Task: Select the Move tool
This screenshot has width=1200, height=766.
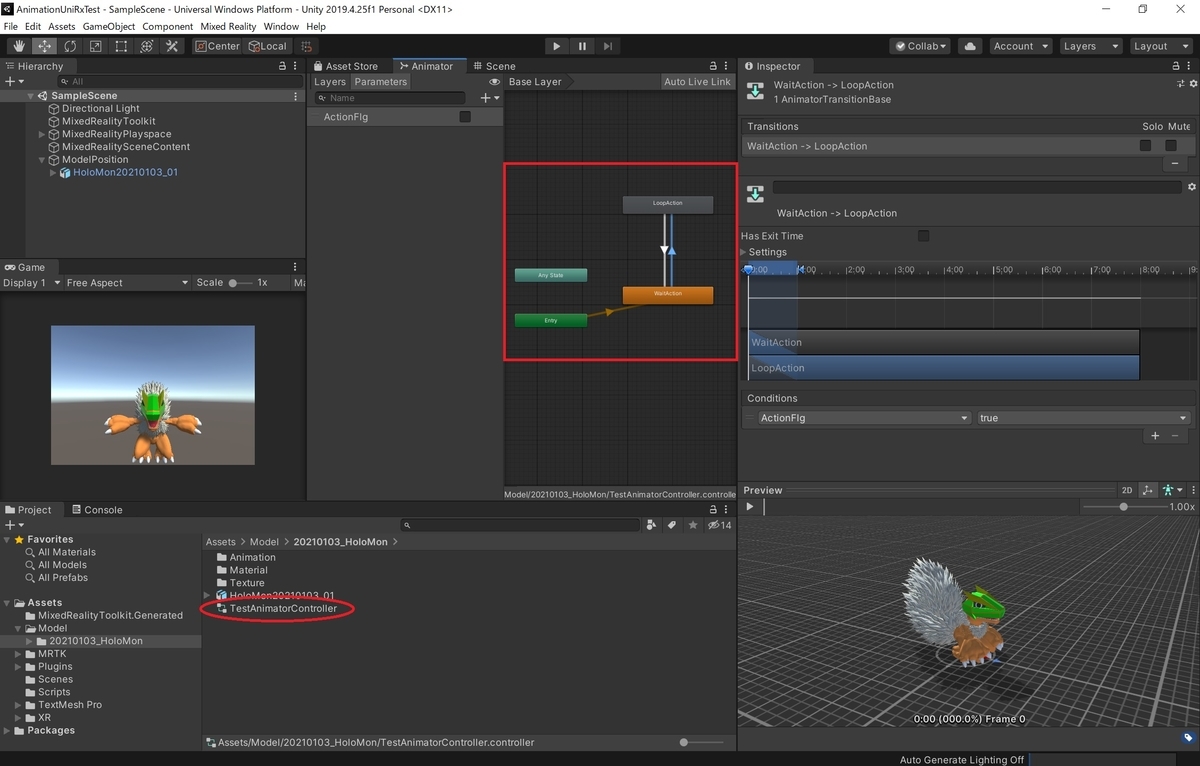Action: 45,46
